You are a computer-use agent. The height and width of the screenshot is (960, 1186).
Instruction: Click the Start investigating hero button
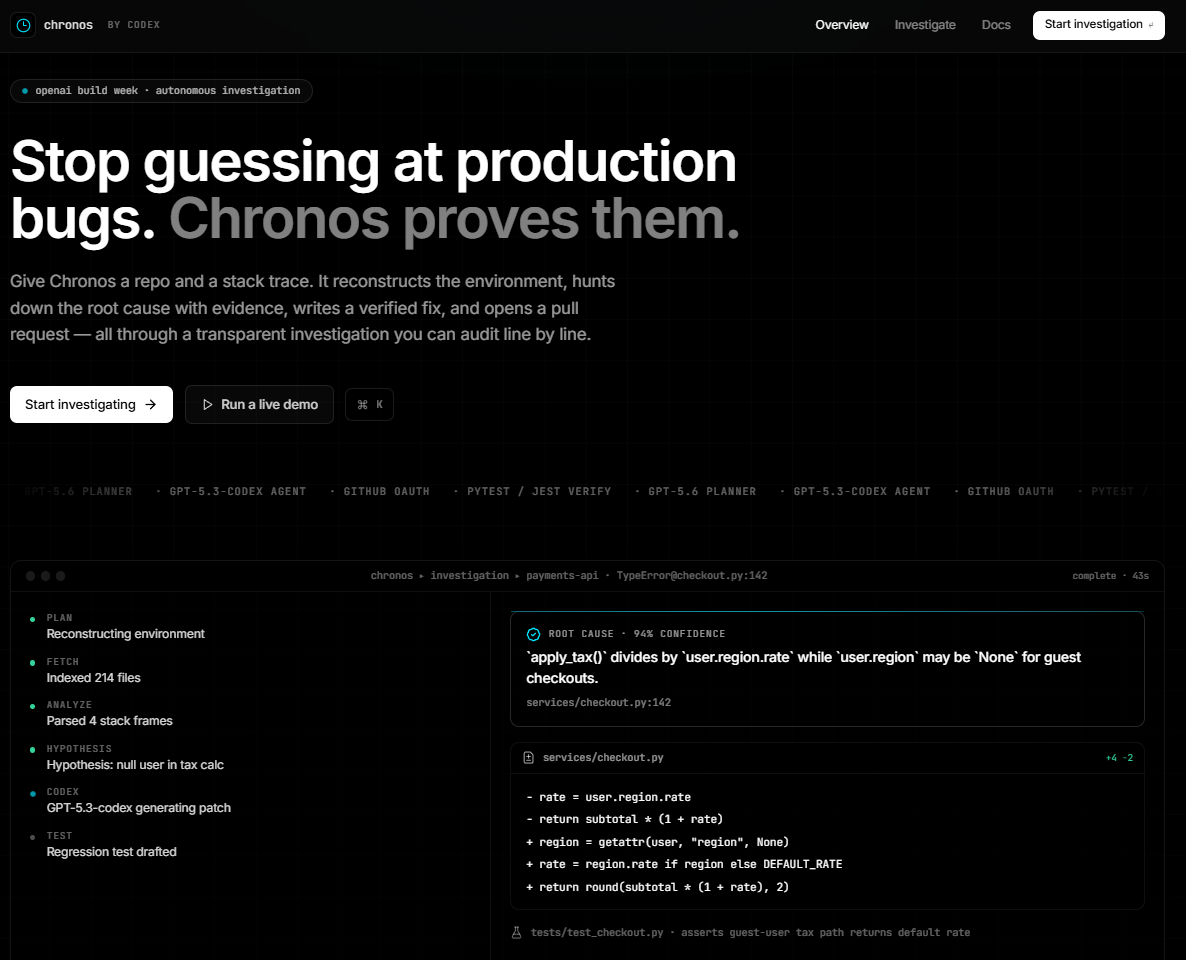(x=92, y=405)
